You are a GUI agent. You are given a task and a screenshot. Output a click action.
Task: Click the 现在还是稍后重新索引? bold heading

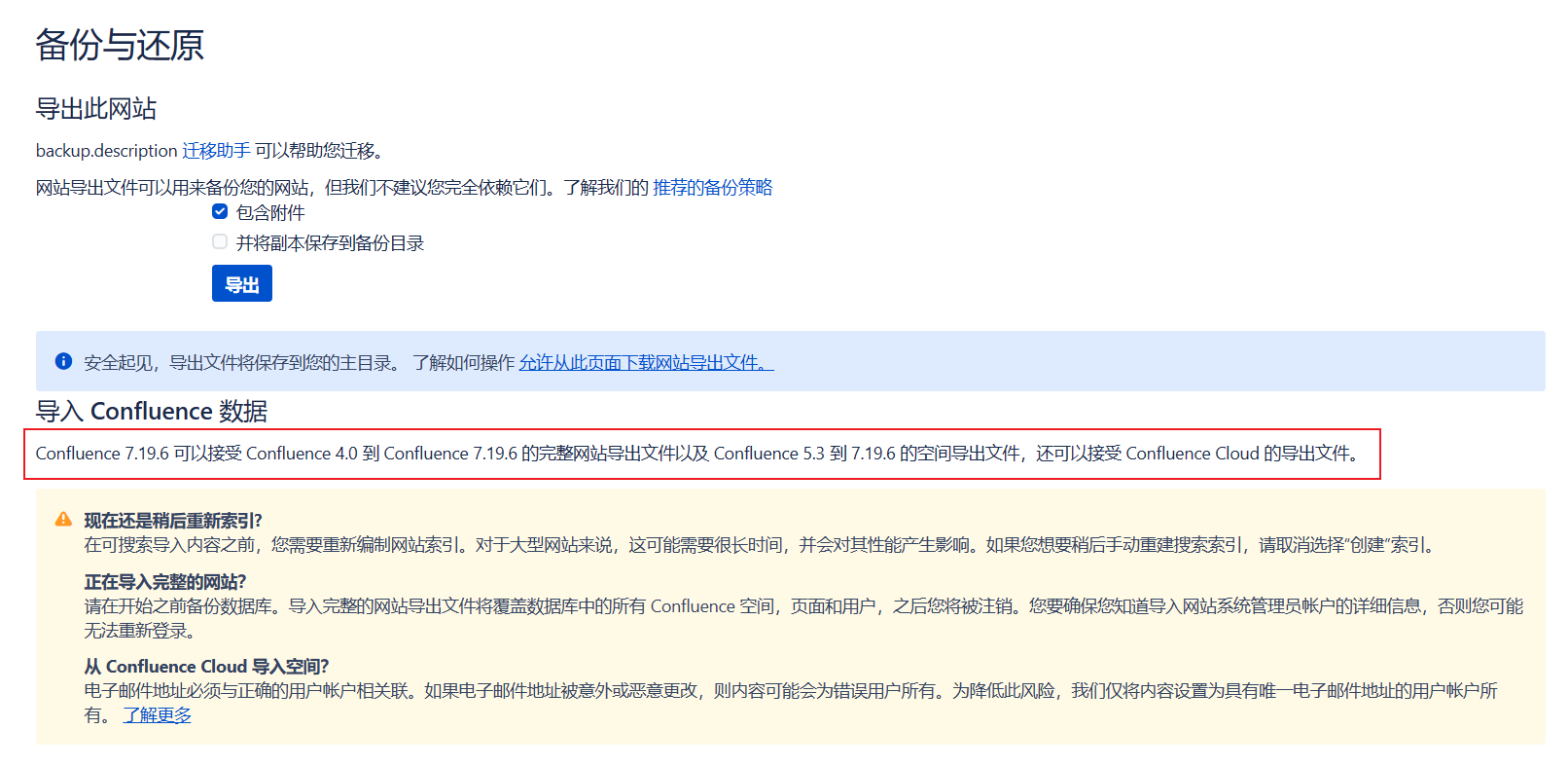(x=173, y=521)
